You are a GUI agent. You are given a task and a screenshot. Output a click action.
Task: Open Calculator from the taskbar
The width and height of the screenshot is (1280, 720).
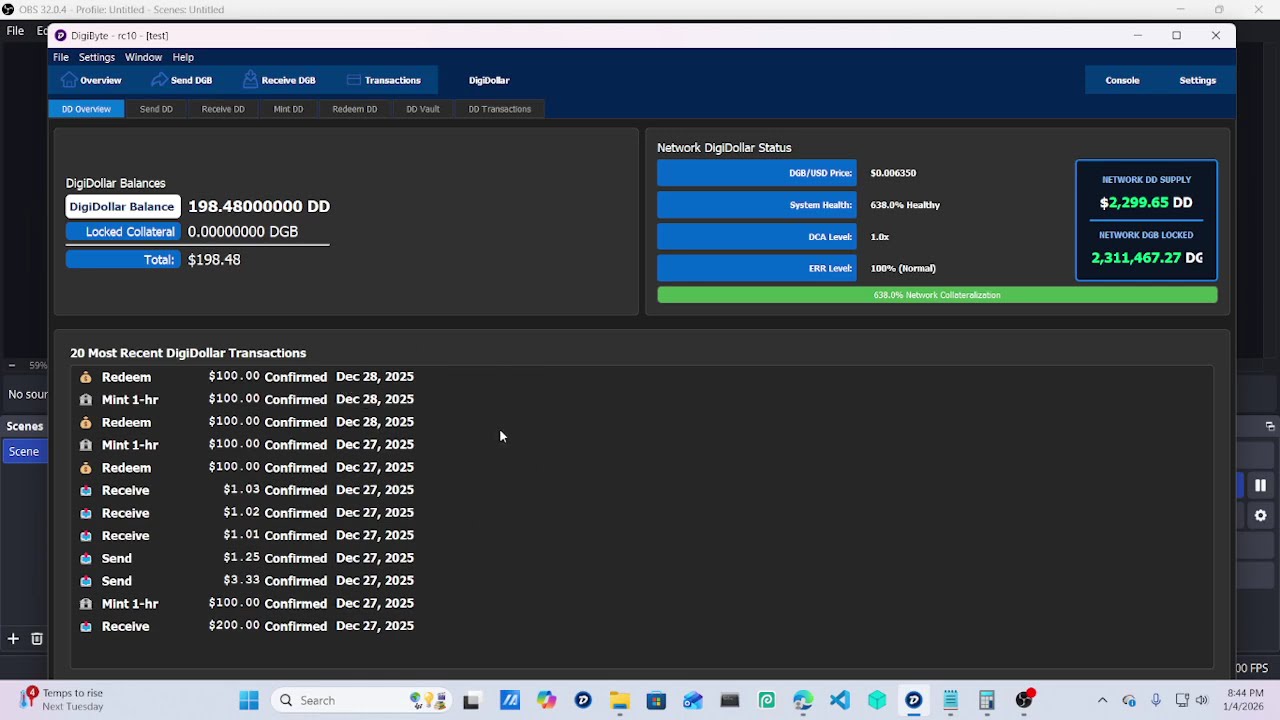(987, 700)
